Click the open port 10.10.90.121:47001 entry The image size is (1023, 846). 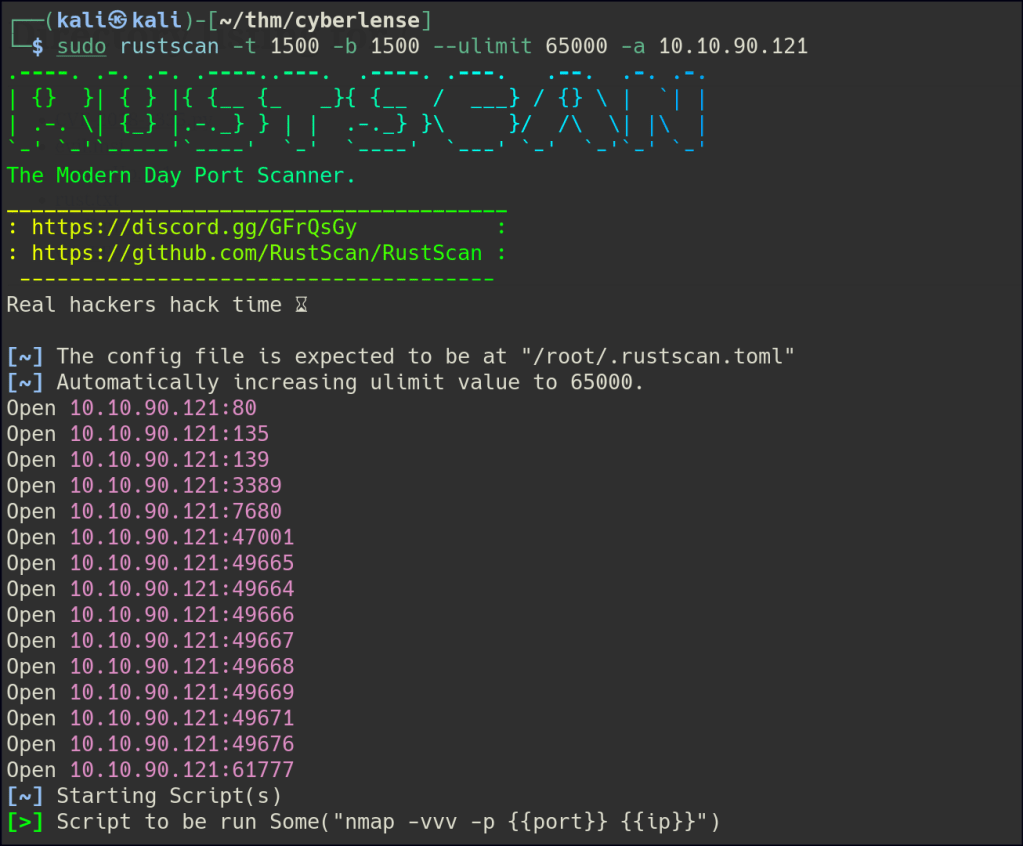[x=182, y=538]
